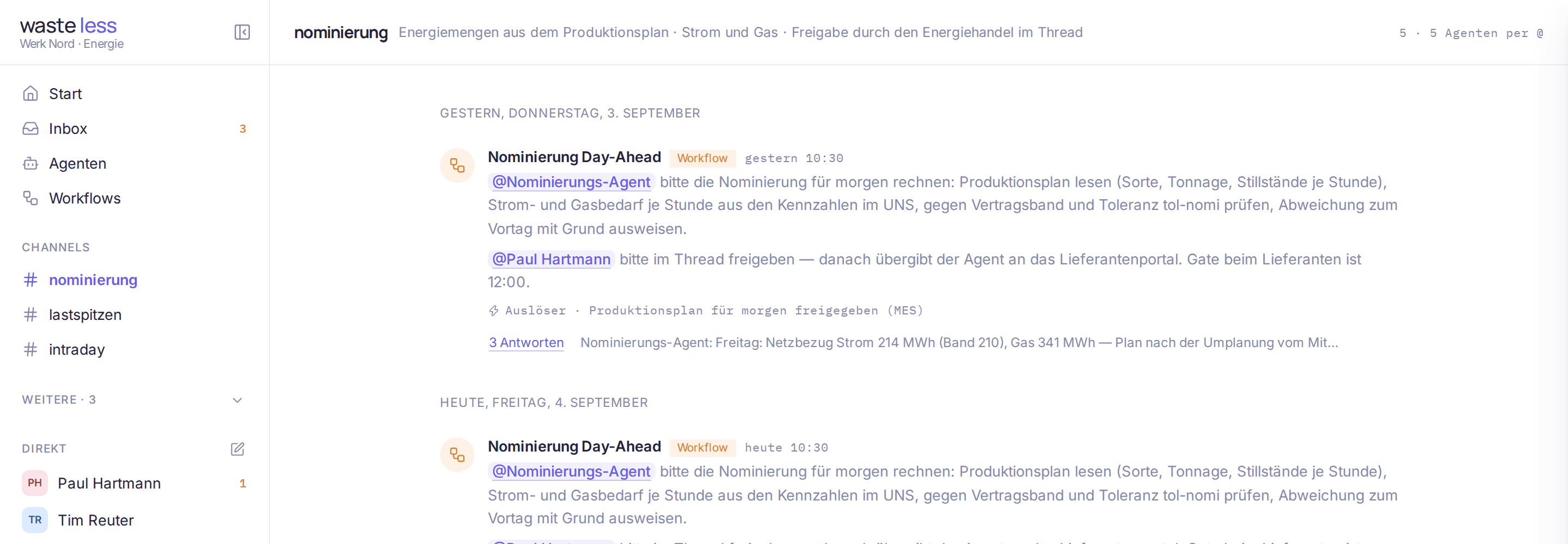Click the Inbox tray icon

click(x=30, y=128)
